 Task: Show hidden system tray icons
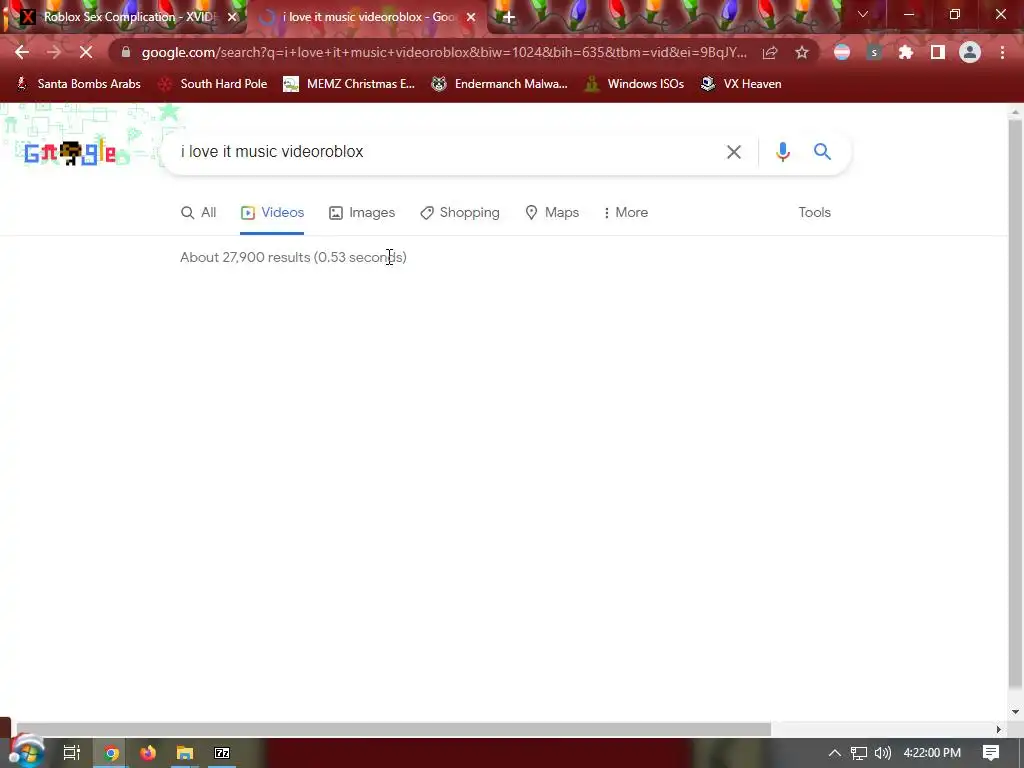835,753
